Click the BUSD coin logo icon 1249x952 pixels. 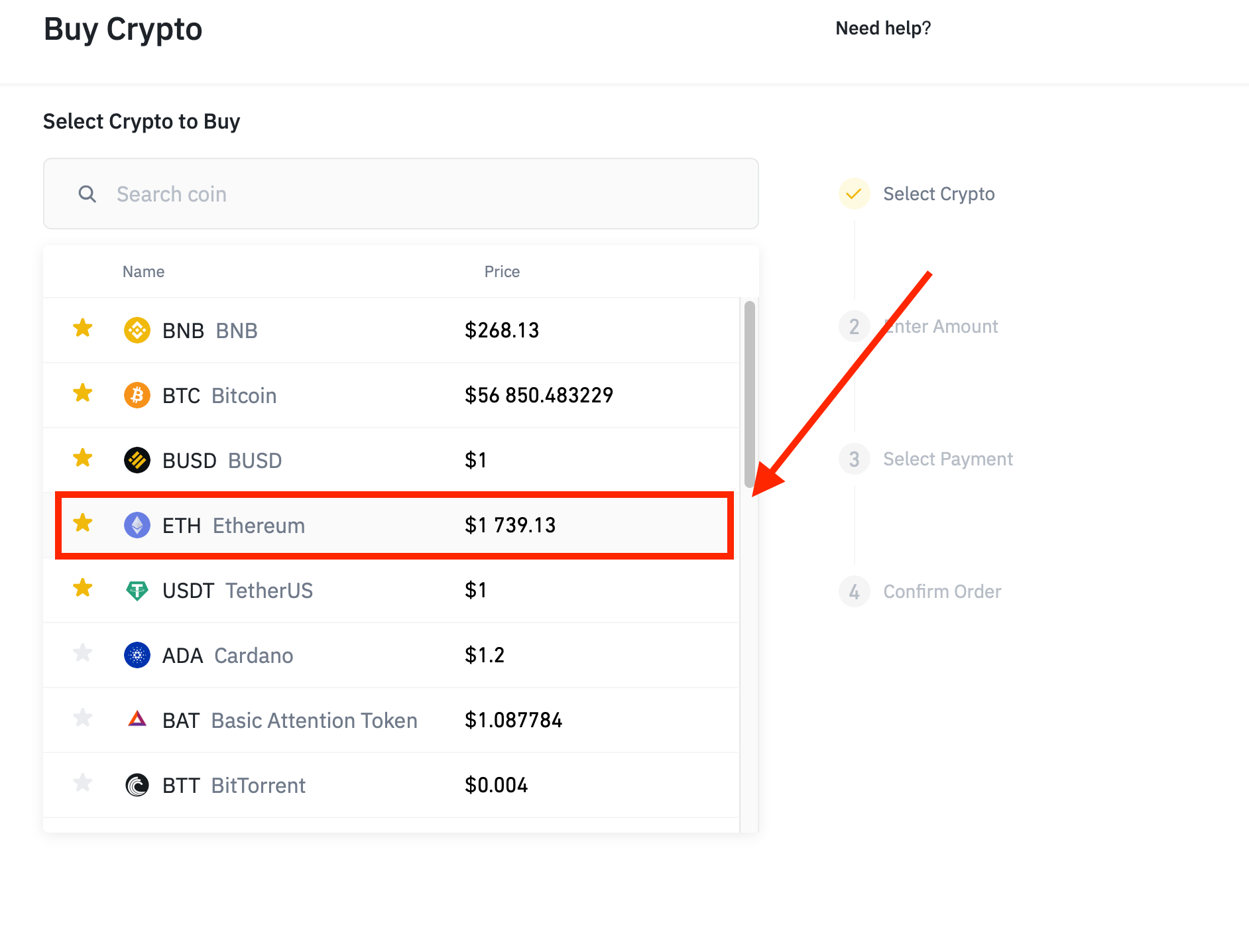pyautogui.click(x=137, y=460)
